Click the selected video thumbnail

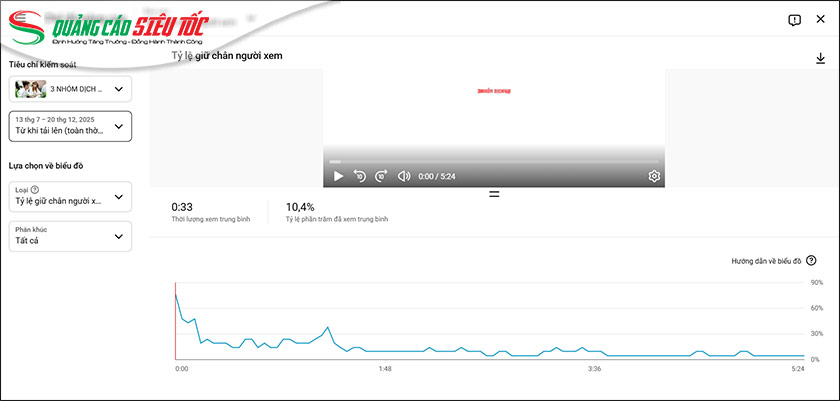[30, 89]
